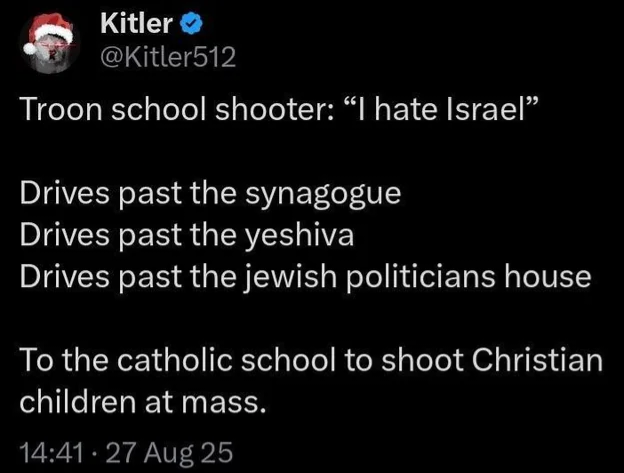Click the red Santa hat on avatar
The image size is (624, 473).
click(40, 29)
